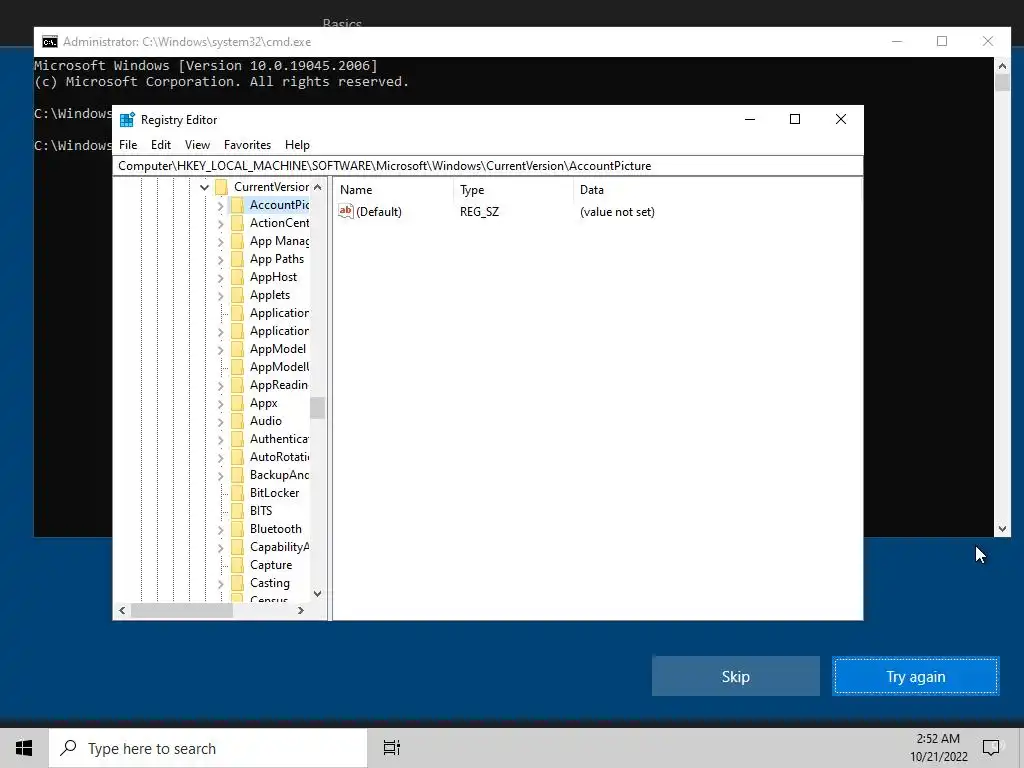Screen dimensions: 1024x768
Task: Click the registry address bar path
Action: 487,166
